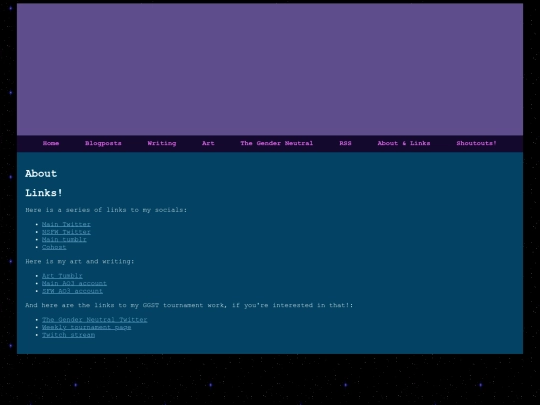Open The Gender Neutral Twitter link
540x405 pixels.
tap(94, 320)
